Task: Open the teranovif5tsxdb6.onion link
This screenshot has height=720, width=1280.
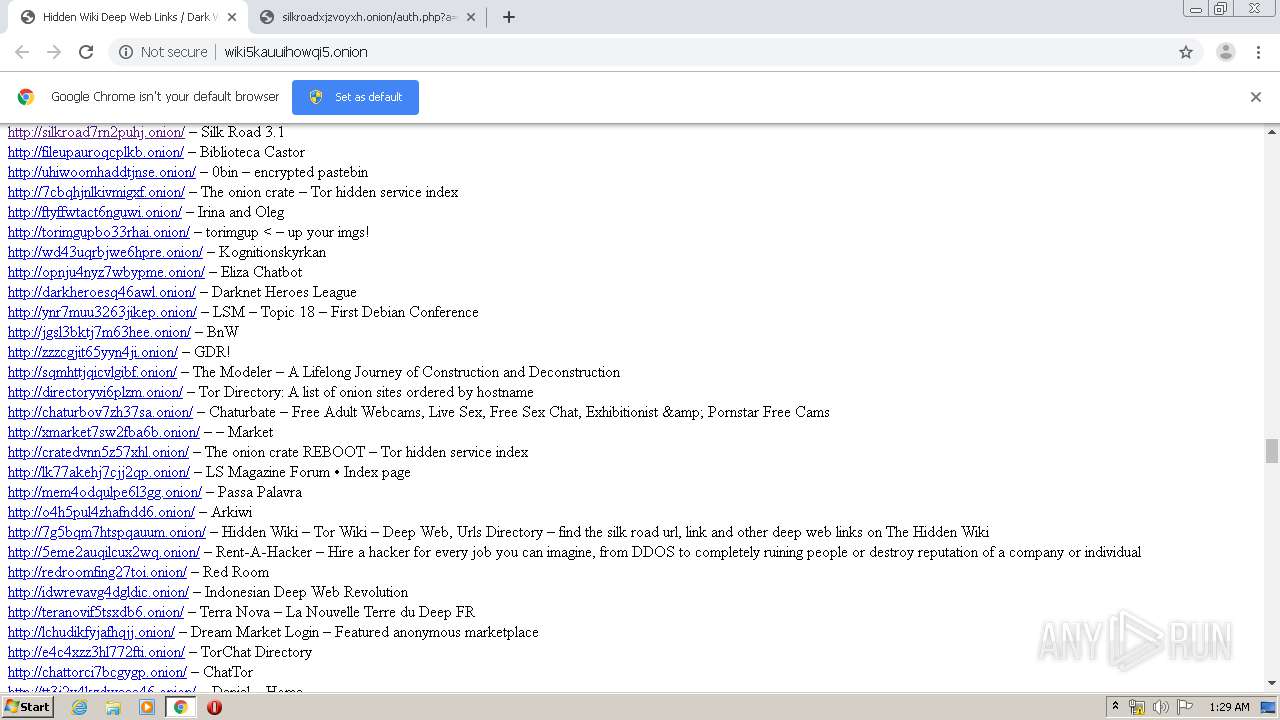Action: [x=96, y=612]
